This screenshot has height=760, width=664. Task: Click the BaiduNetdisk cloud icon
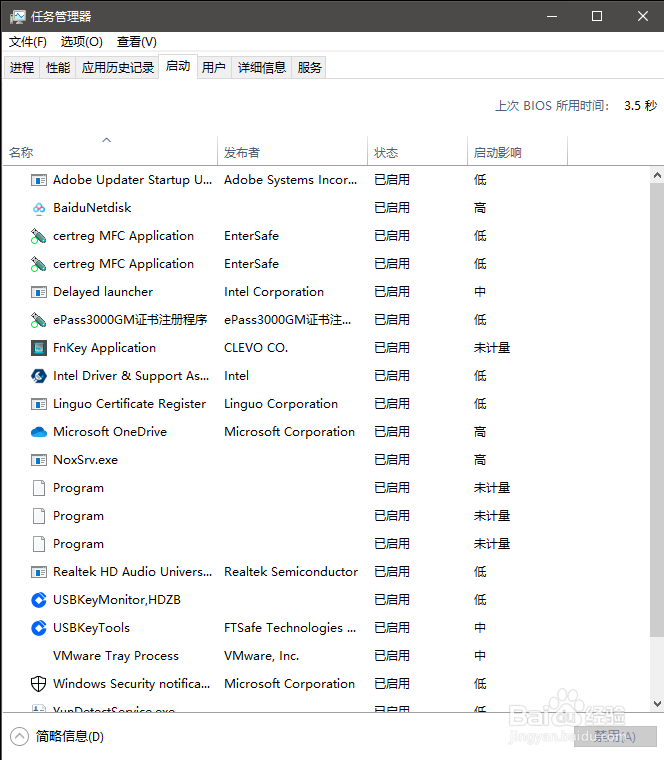(39, 208)
